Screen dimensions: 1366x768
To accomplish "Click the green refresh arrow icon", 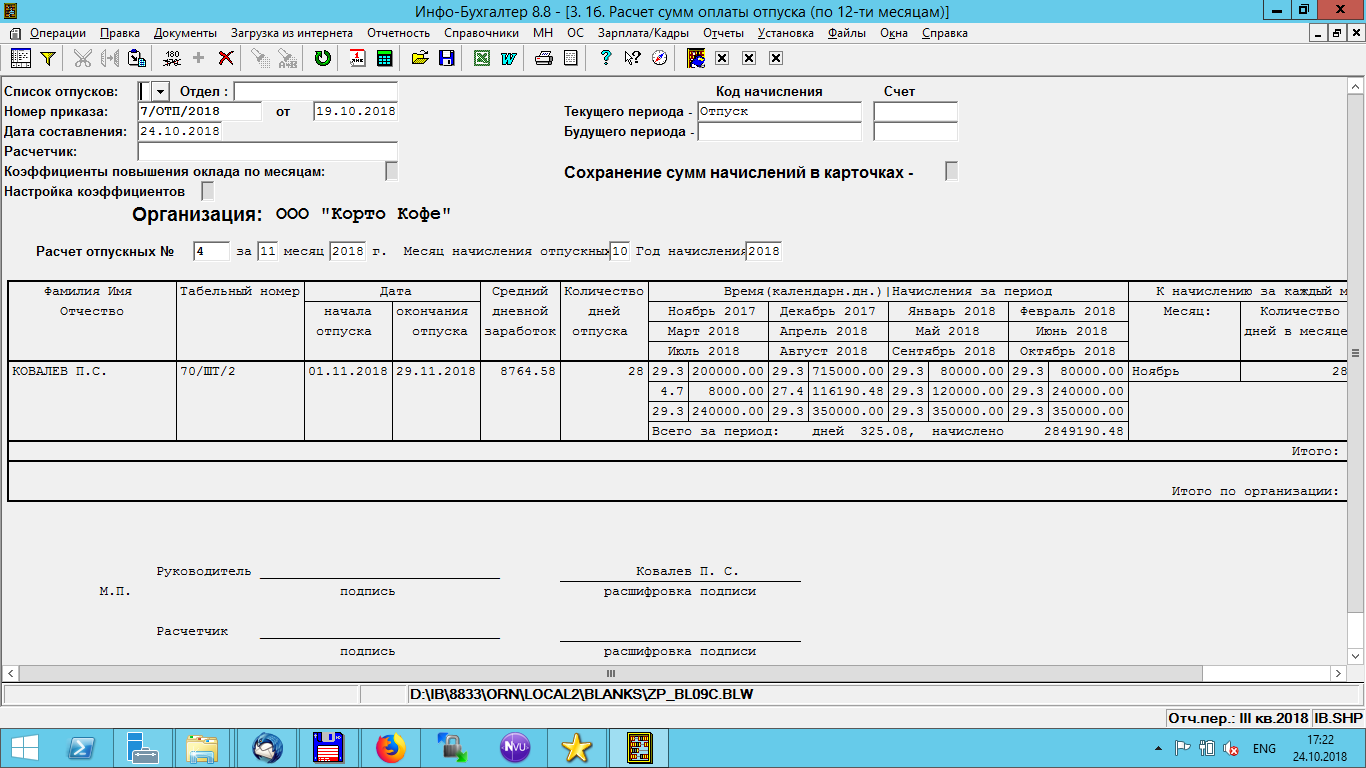I will click(x=322, y=58).
